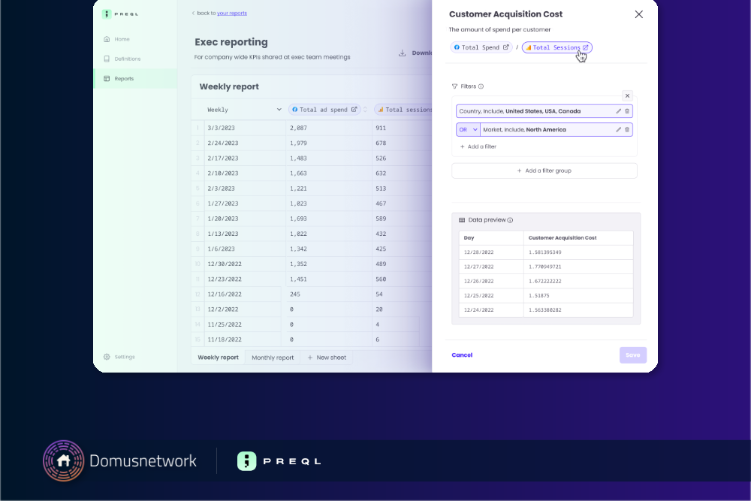Click the Data preview info icon

tap(510, 220)
